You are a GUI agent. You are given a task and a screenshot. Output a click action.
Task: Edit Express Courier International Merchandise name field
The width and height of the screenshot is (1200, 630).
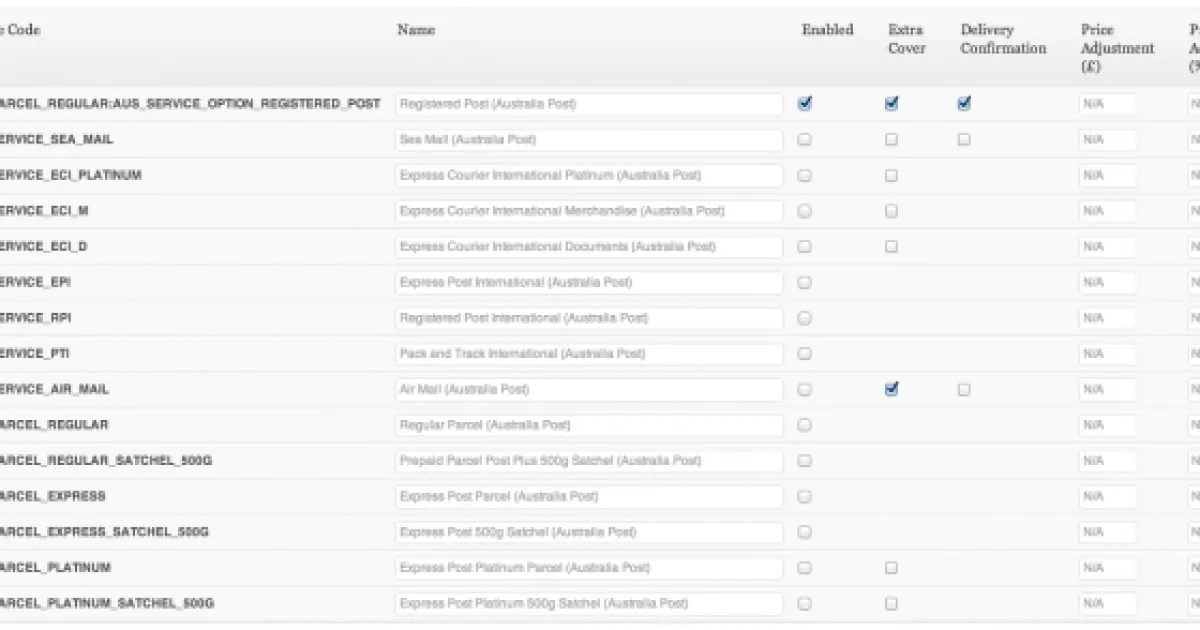coord(589,211)
